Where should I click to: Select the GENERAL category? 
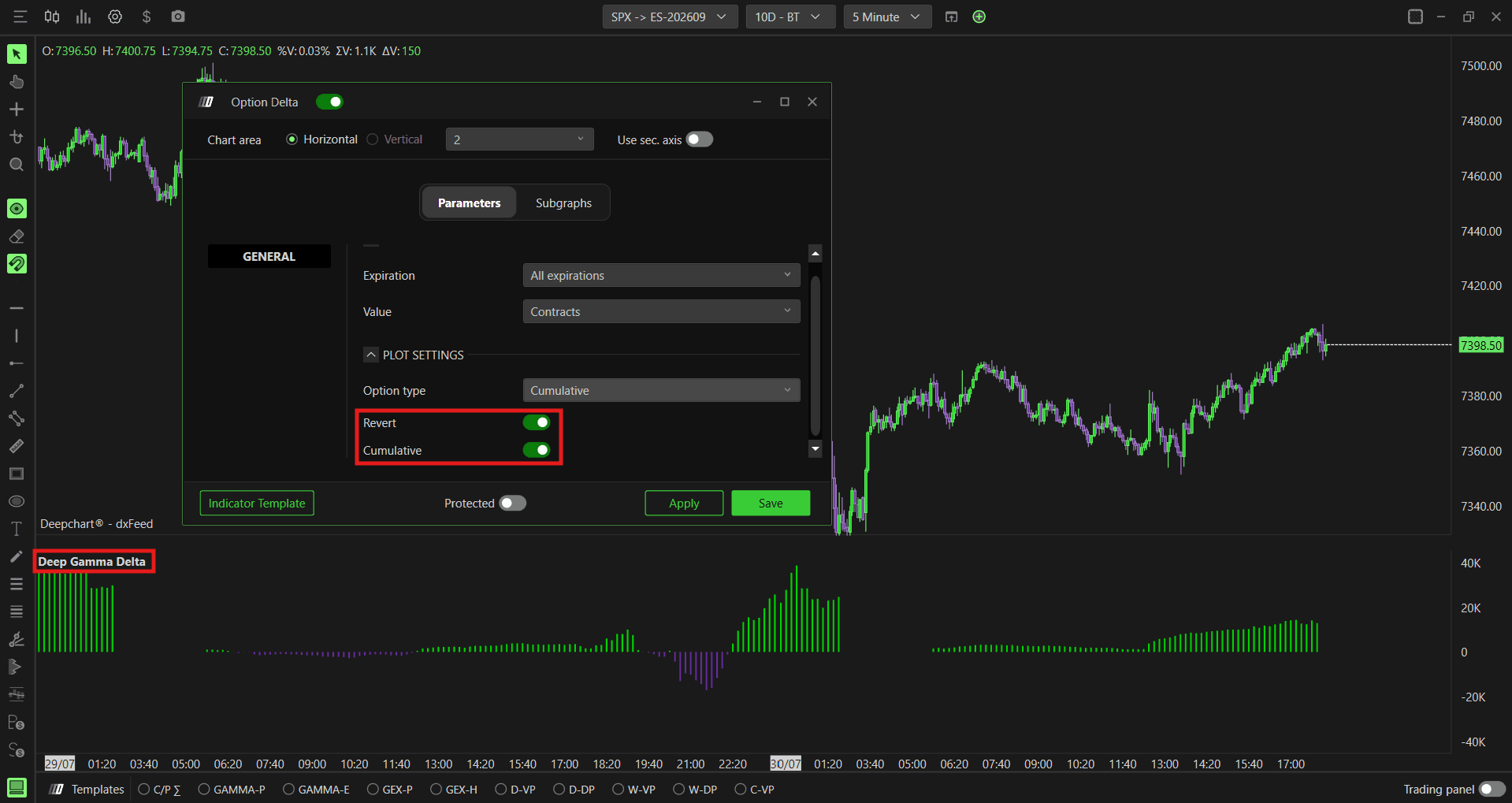[x=269, y=256]
